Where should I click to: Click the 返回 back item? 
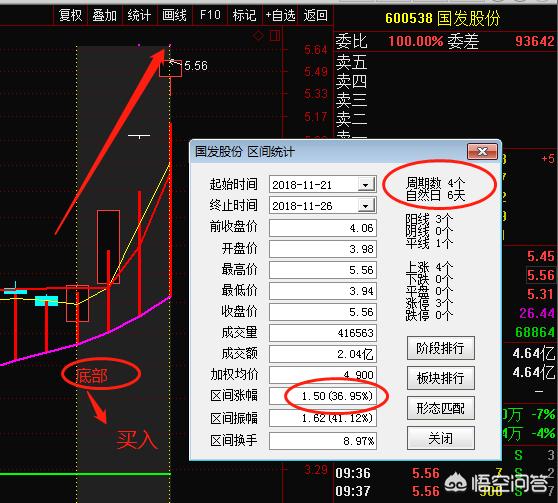click(315, 15)
